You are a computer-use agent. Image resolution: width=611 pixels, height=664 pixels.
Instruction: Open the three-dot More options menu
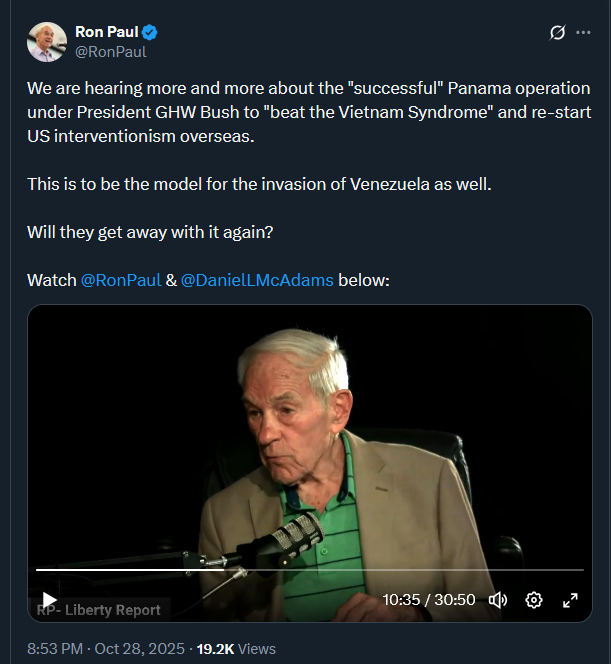coord(584,33)
